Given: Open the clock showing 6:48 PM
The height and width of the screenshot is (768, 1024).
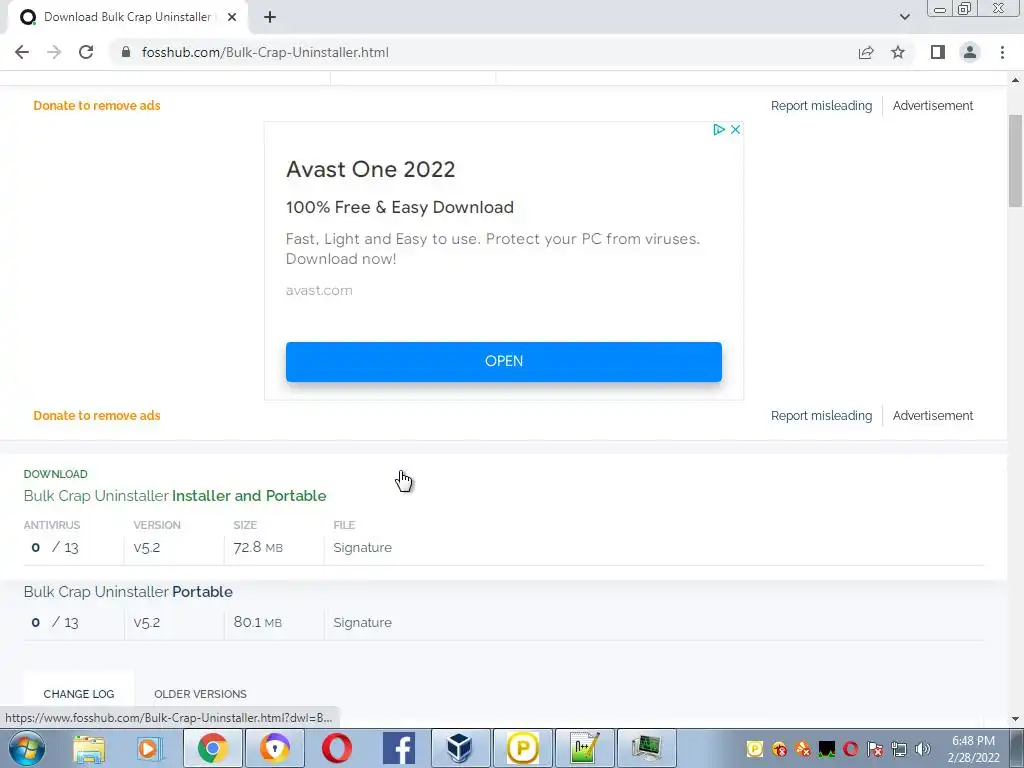Looking at the screenshot, I should point(974,749).
